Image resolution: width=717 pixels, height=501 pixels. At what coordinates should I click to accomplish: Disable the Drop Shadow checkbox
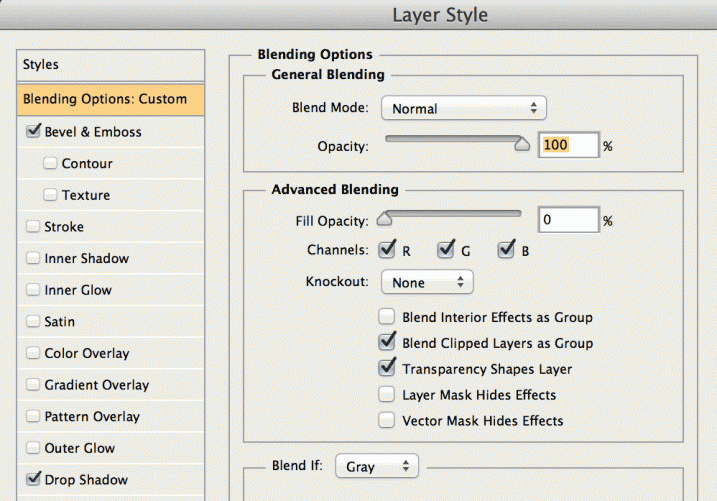click(x=33, y=479)
